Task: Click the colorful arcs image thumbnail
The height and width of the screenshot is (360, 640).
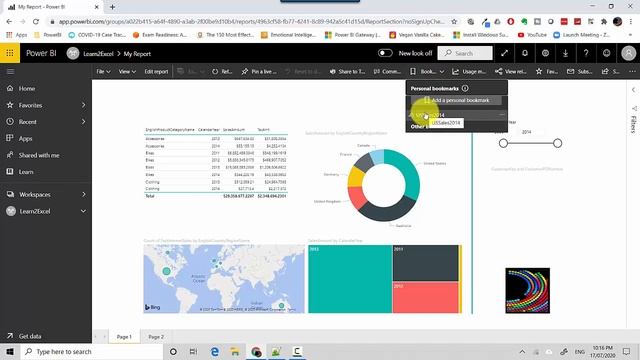Action: [x=527, y=291]
